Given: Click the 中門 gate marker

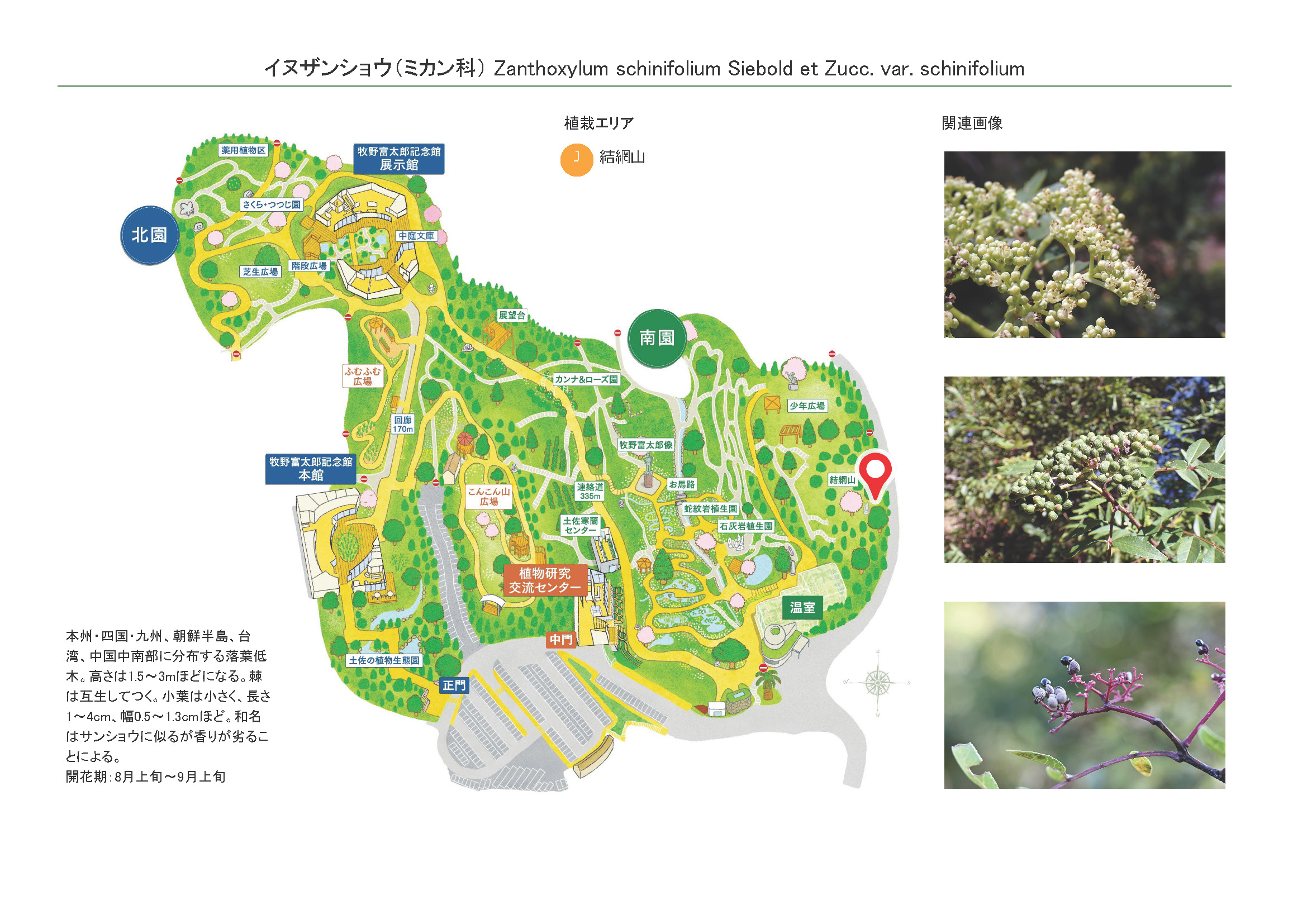Looking at the screenshot, I should [x=560, y=640].
